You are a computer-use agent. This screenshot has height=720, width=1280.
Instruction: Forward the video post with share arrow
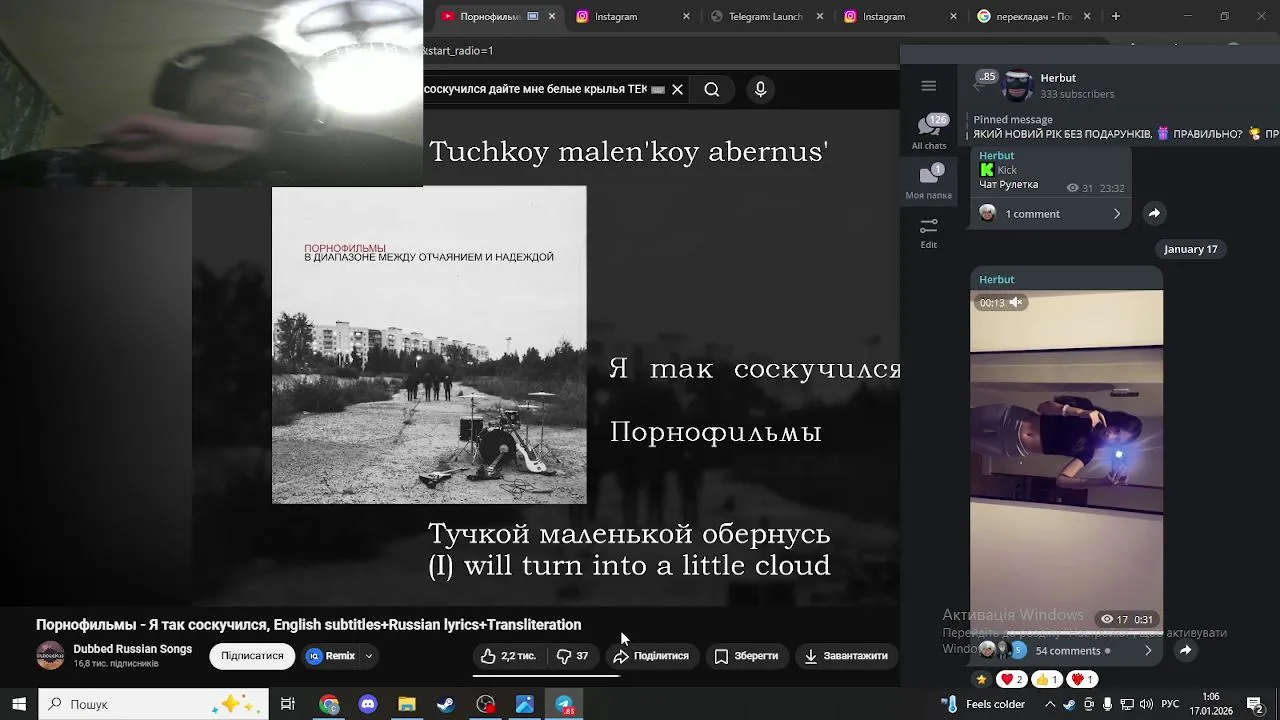[1185, 651]
